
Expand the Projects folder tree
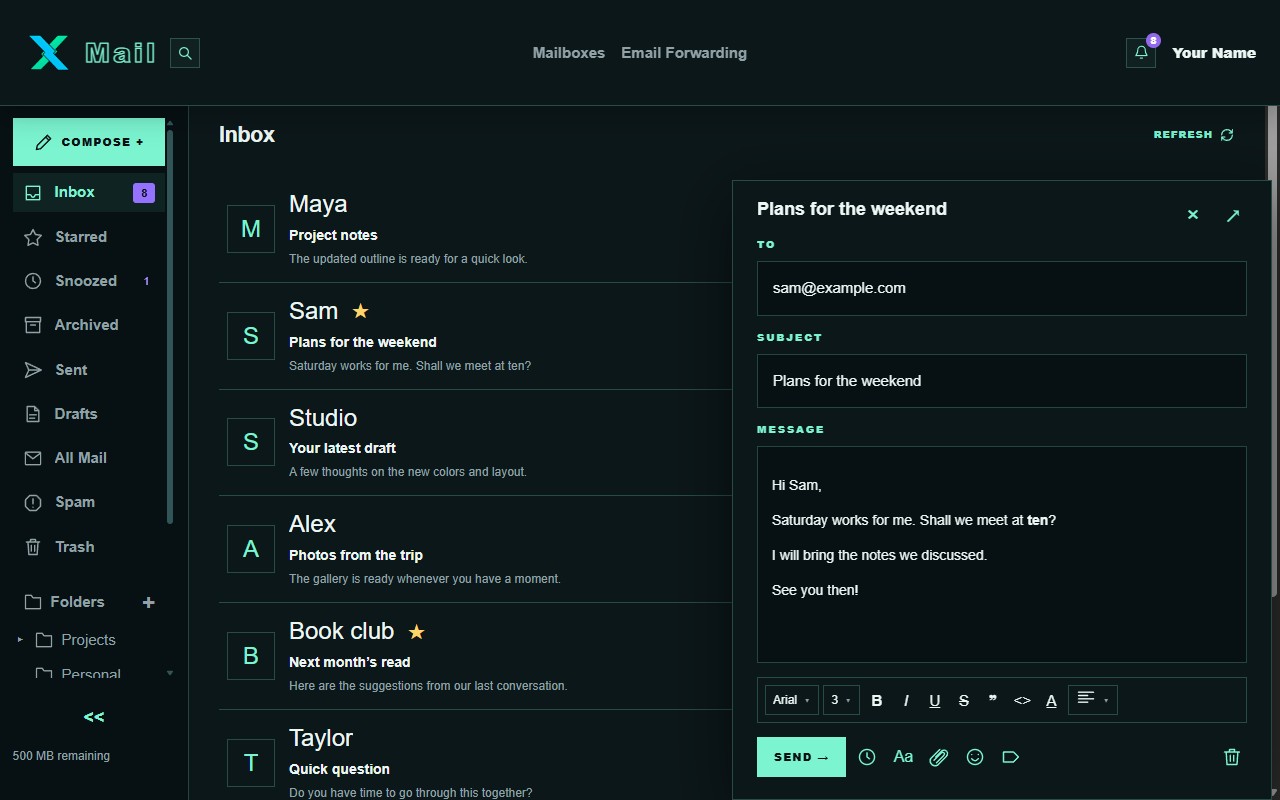[20, 640]
